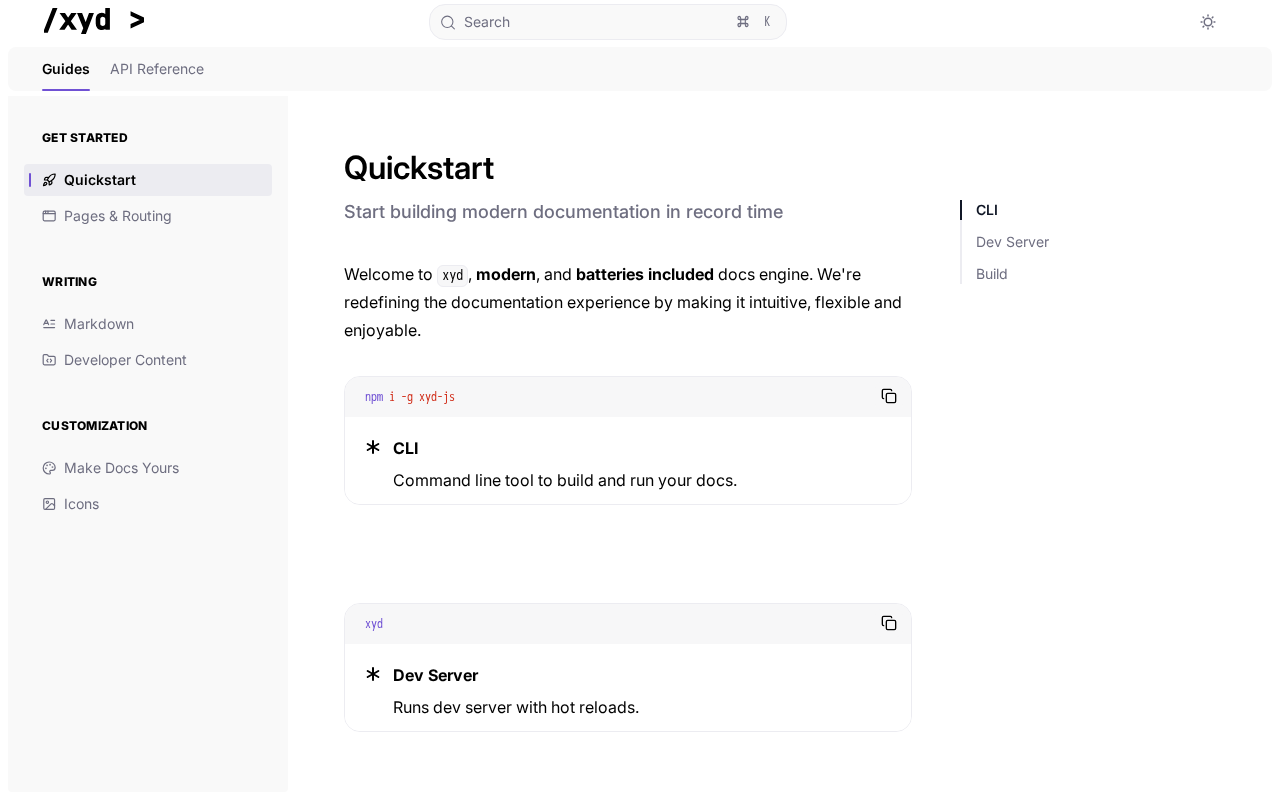Screen dimensions: 1280x800
Task: Jump to Dev Server in table of contents
Action: pos(1012,242)
